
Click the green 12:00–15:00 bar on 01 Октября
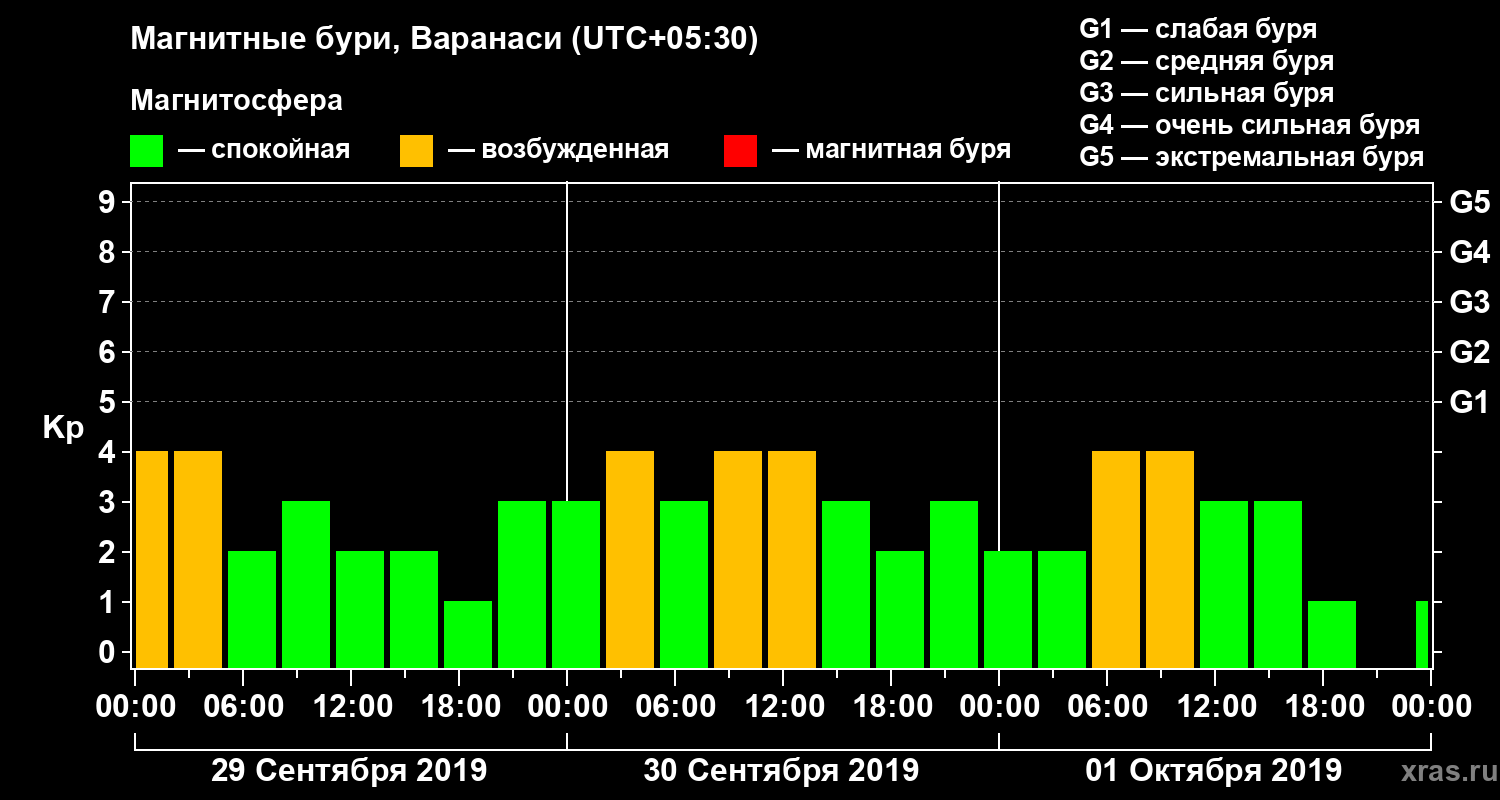(x=1224, y=584)
